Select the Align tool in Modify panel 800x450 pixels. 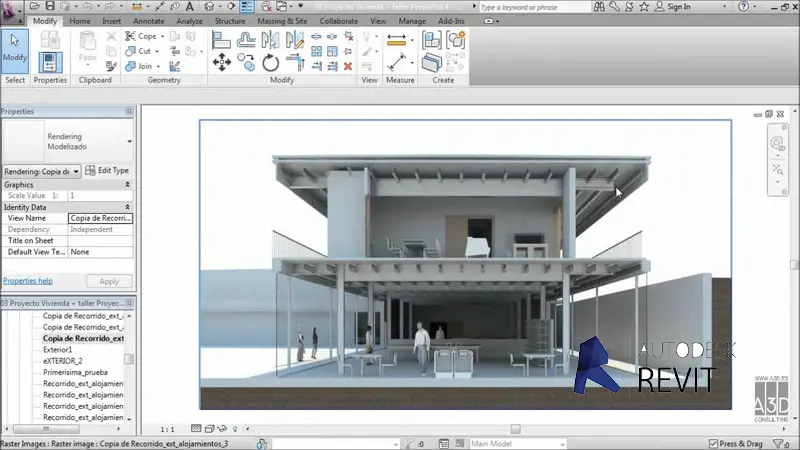pyautogui.click(x=220, y=40)
